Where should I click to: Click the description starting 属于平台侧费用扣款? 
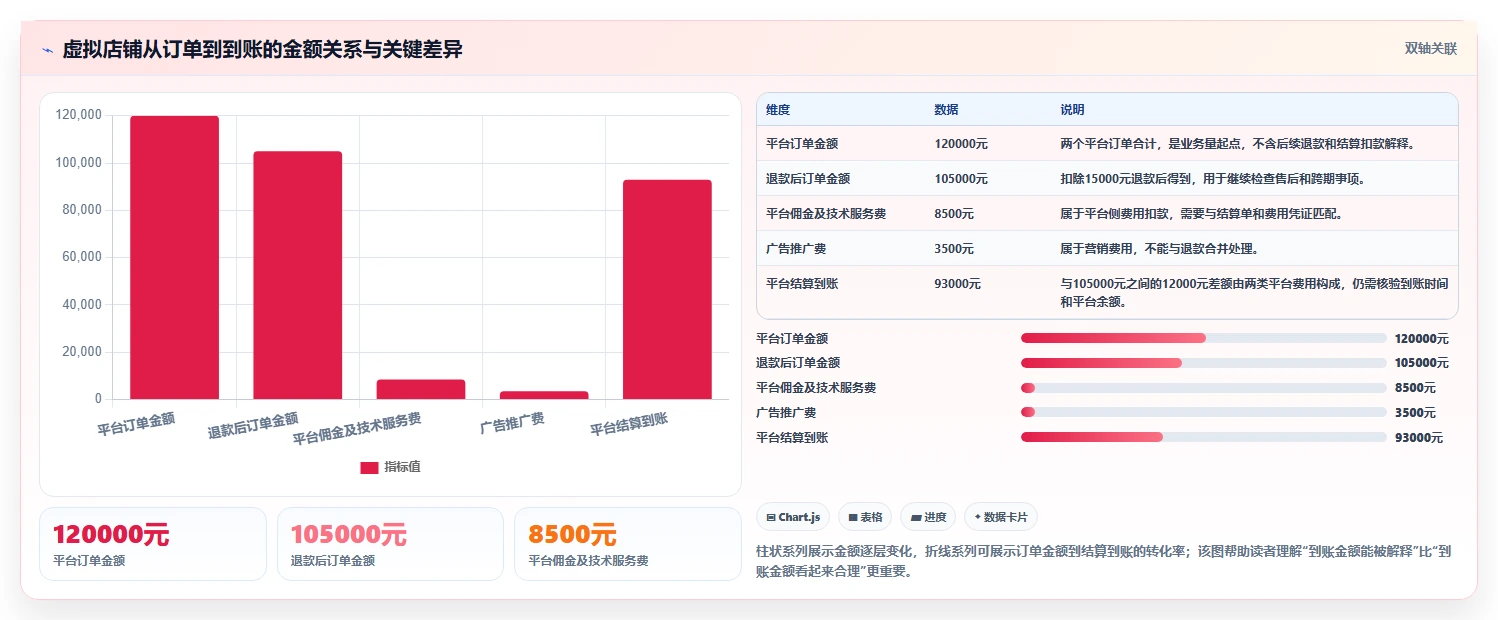point(1201,214)
